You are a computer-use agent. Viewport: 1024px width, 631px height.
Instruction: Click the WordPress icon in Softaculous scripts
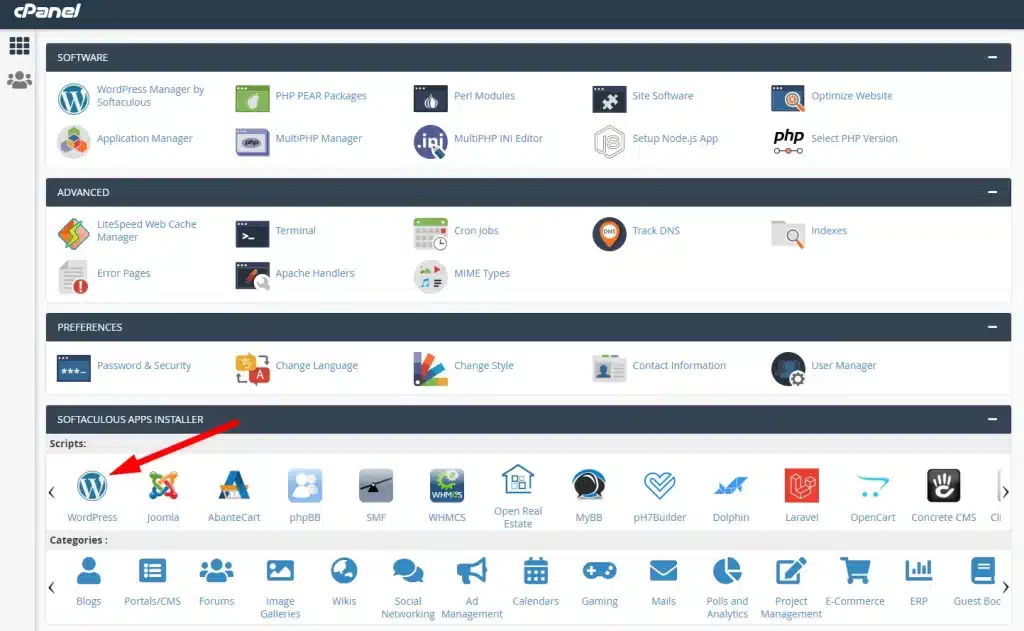91,486
